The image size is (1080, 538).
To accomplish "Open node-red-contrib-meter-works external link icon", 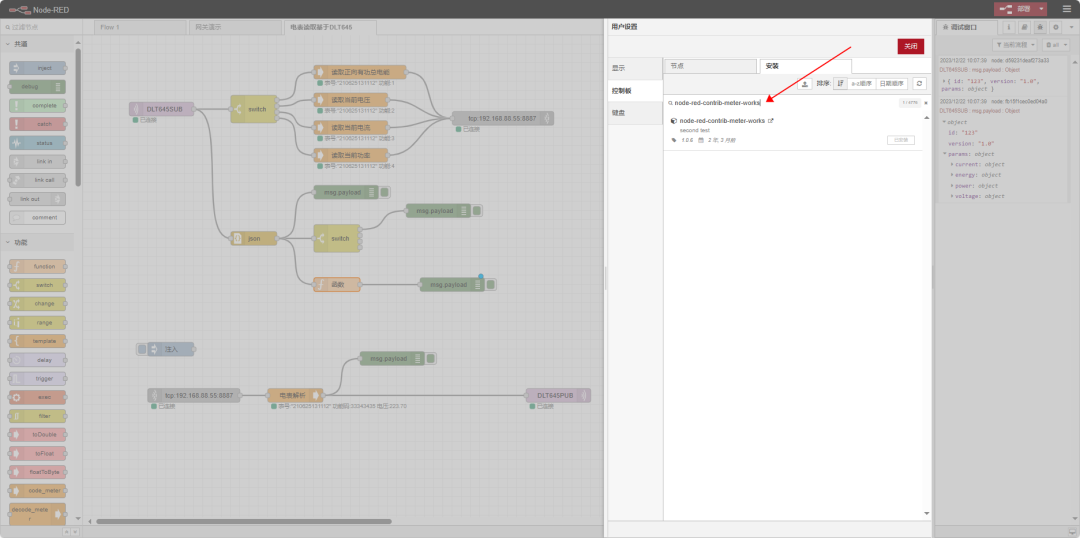I will (770, 120).
